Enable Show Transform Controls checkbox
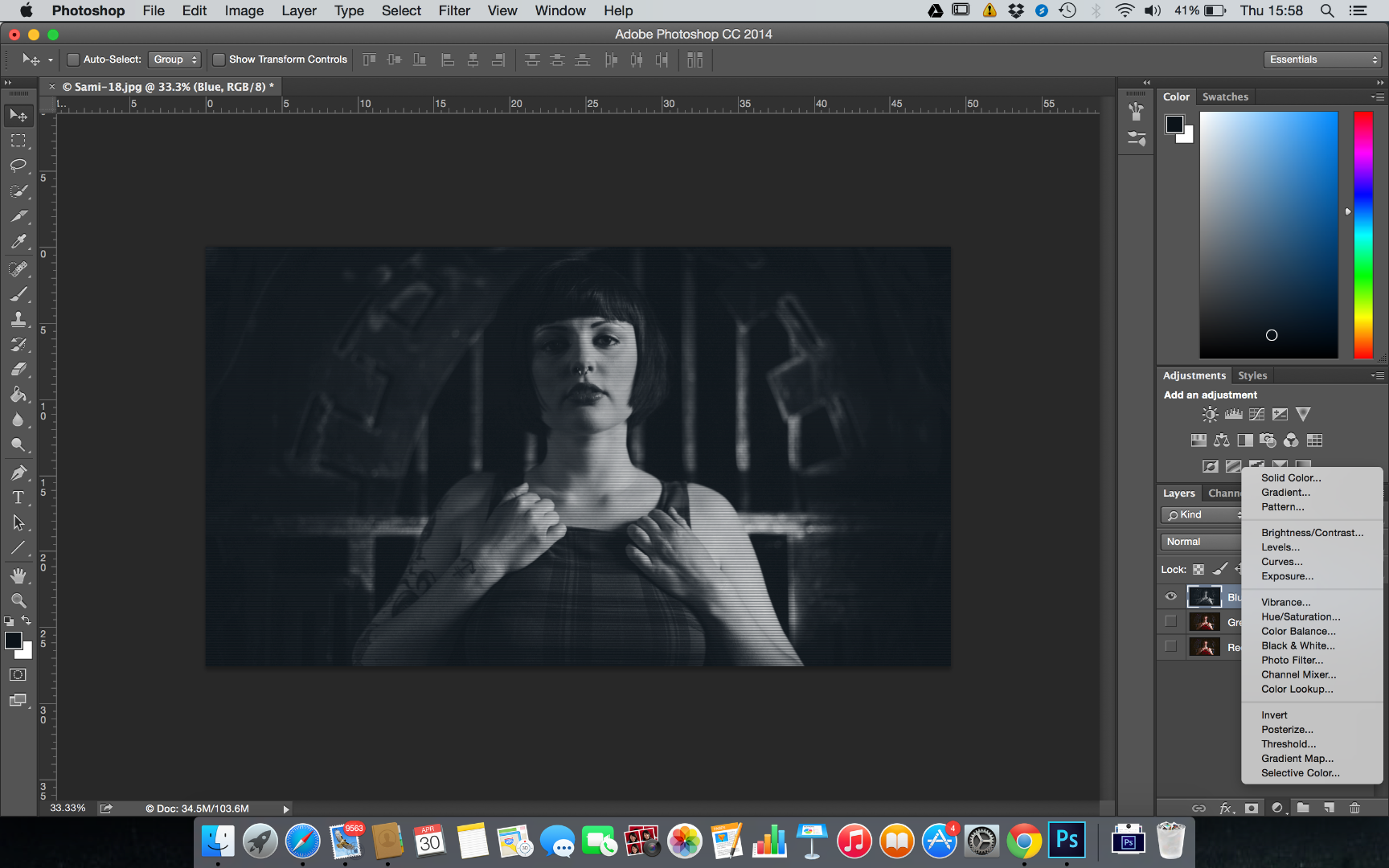The image size is (1389, 868). (218, 59)
